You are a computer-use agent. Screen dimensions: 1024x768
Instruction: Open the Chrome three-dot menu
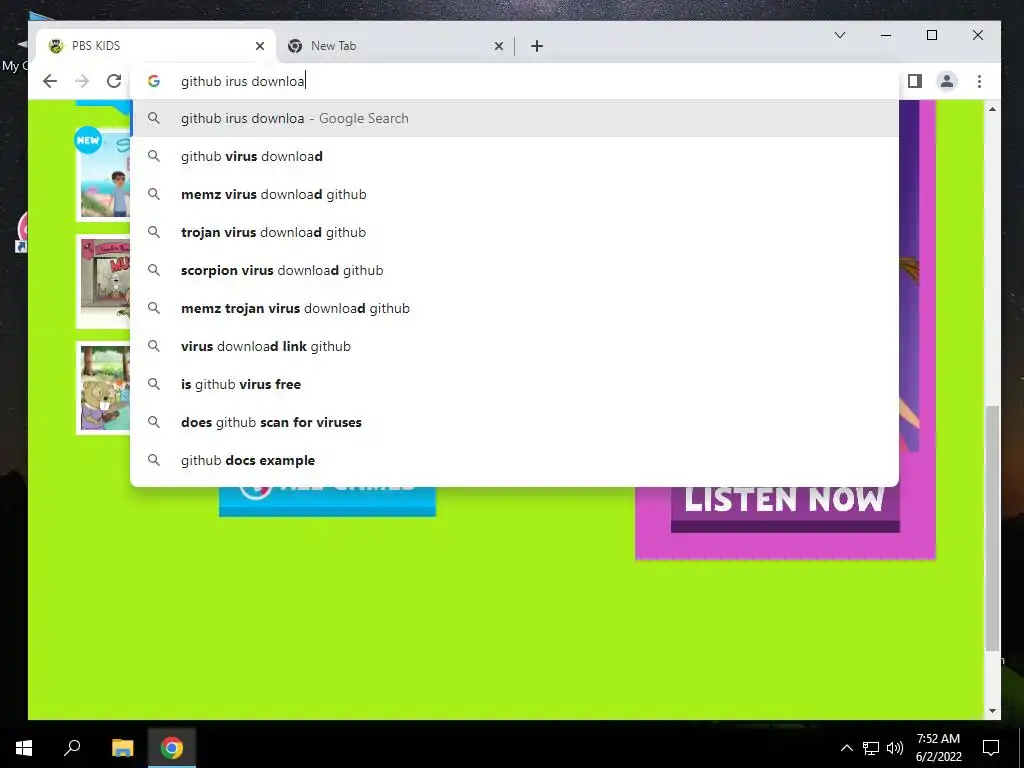(x=979, y=81)
